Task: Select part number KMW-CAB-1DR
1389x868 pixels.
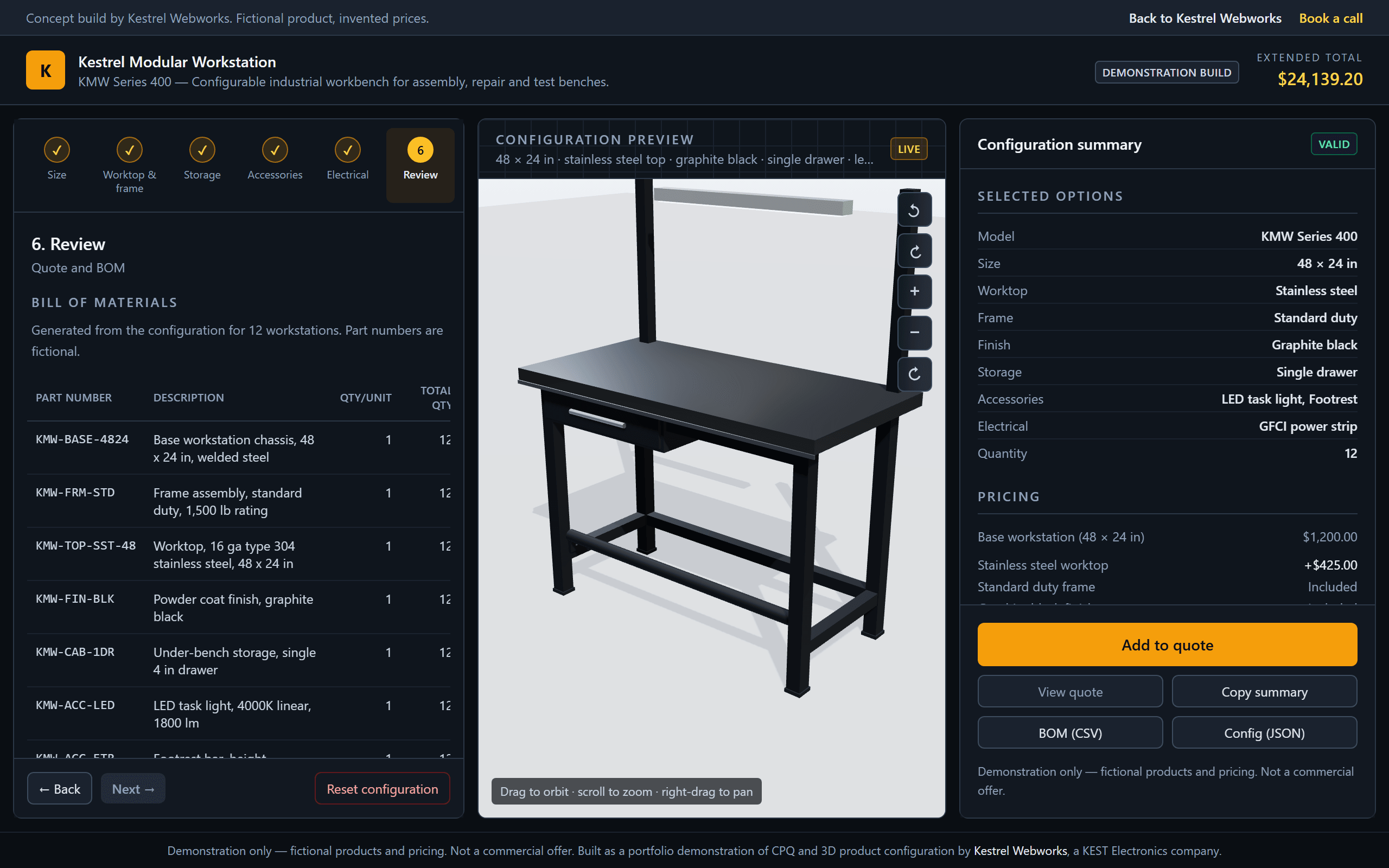Action: coord(75,652)
